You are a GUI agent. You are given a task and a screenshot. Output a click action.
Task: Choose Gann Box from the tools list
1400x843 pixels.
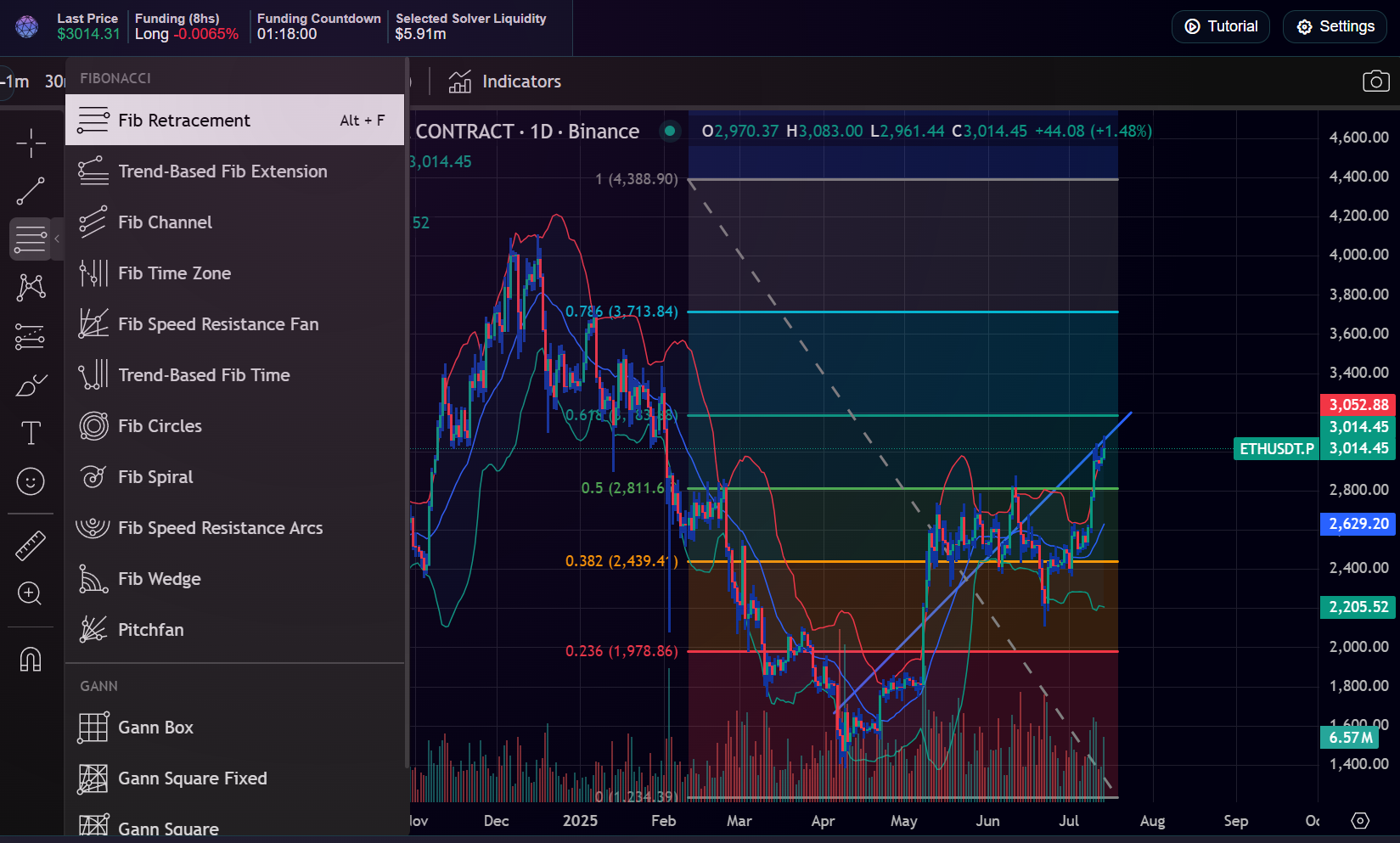tap(155, 728)
